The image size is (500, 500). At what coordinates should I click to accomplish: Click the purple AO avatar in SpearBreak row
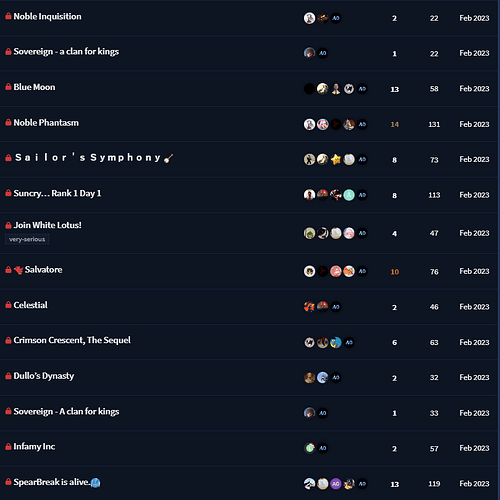tap(336, 484)
